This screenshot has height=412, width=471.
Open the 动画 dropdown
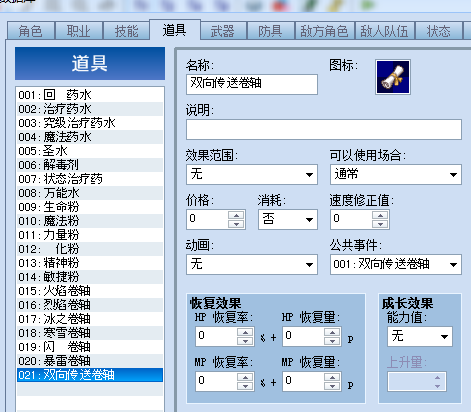point(252,264)
